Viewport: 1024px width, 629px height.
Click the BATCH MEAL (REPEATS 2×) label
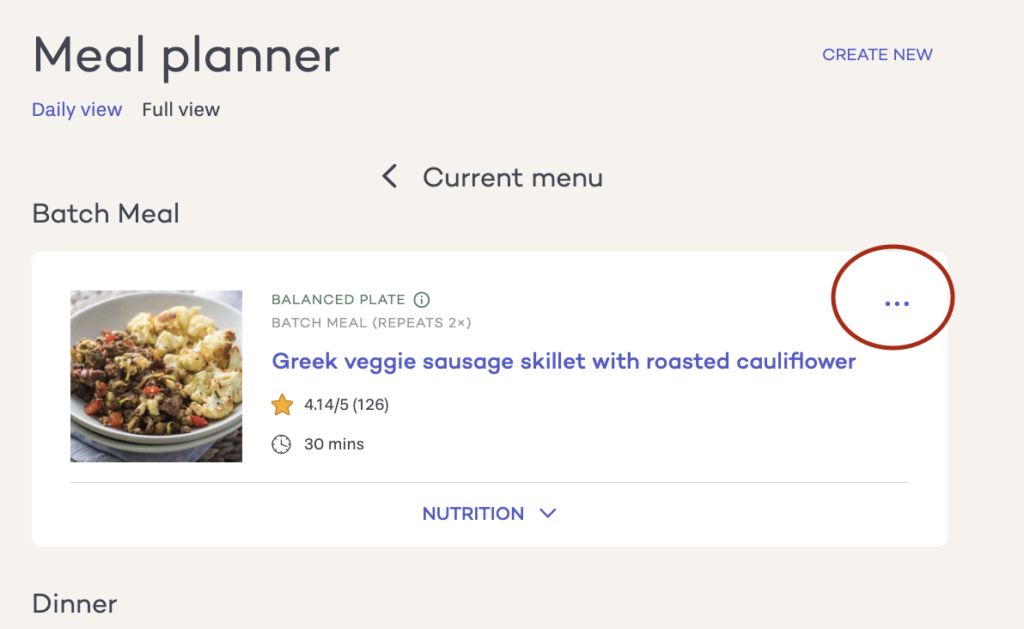tap(371, 322)
